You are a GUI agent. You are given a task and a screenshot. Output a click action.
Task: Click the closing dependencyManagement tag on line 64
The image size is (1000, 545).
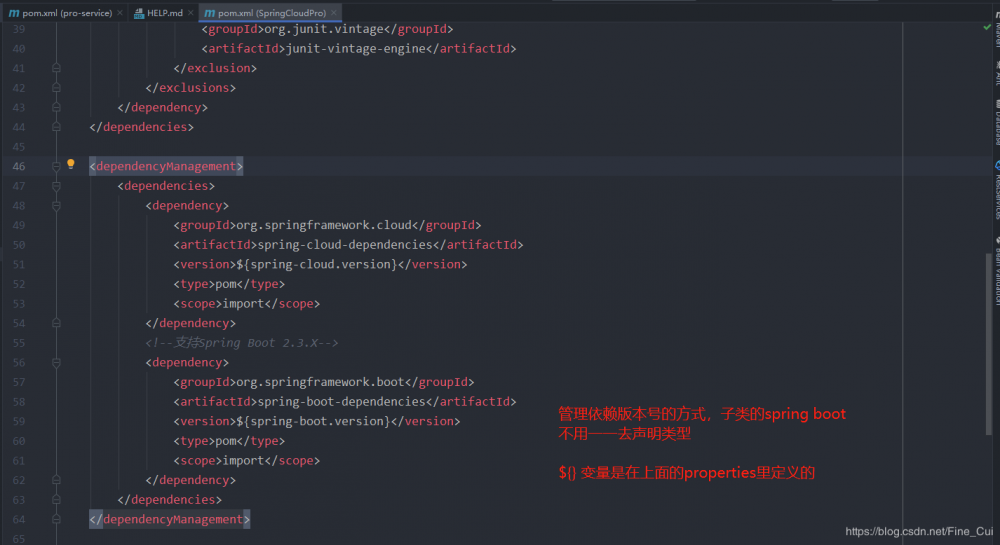170,520
